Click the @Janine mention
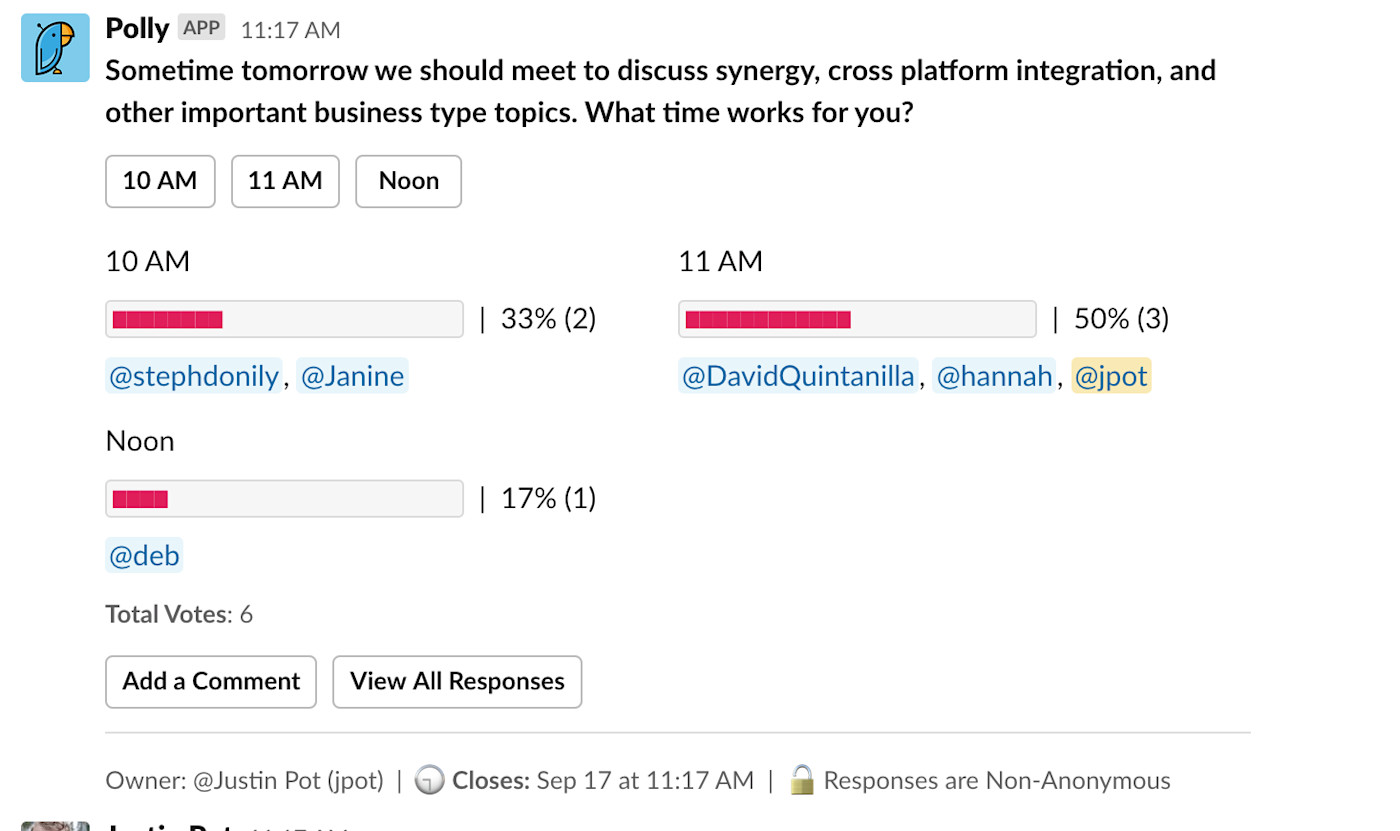Viewport: 1400px width, 831px height. [x=352, y=376]
